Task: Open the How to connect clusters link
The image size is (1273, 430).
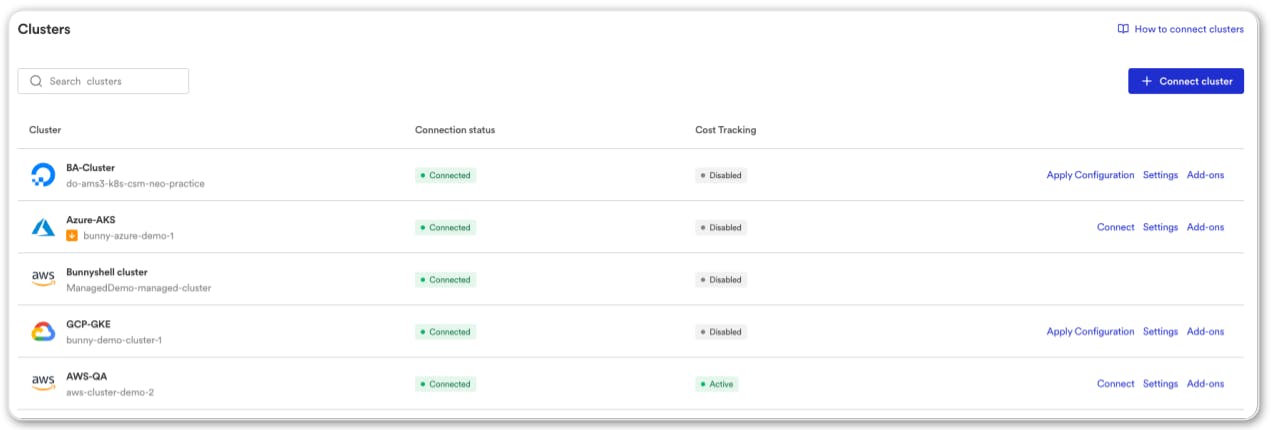Action: pos(1188,29)
